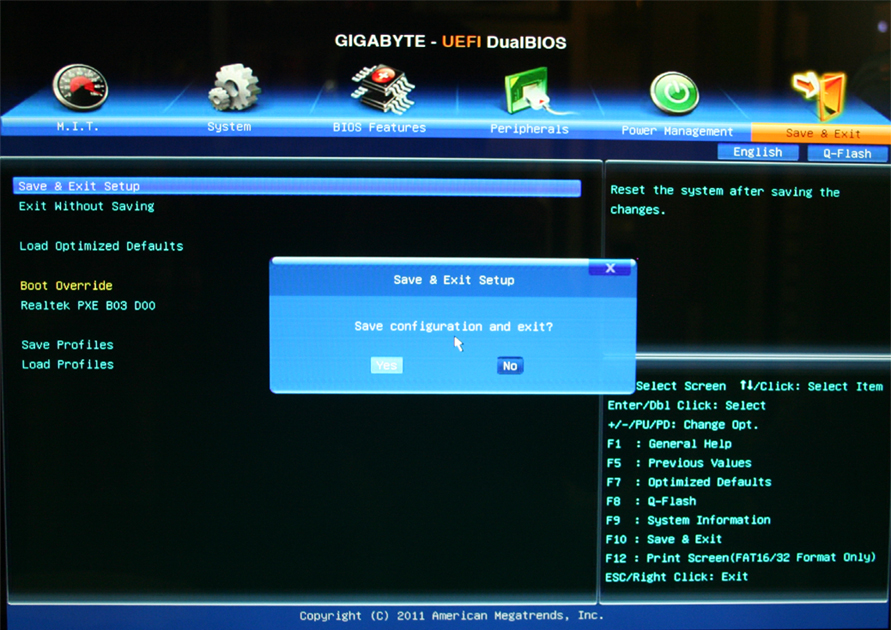Click the 'F7 : Optimized Defaults' hint
The height and width of the screenshot is (630, 891).
[x=689, y=482]
